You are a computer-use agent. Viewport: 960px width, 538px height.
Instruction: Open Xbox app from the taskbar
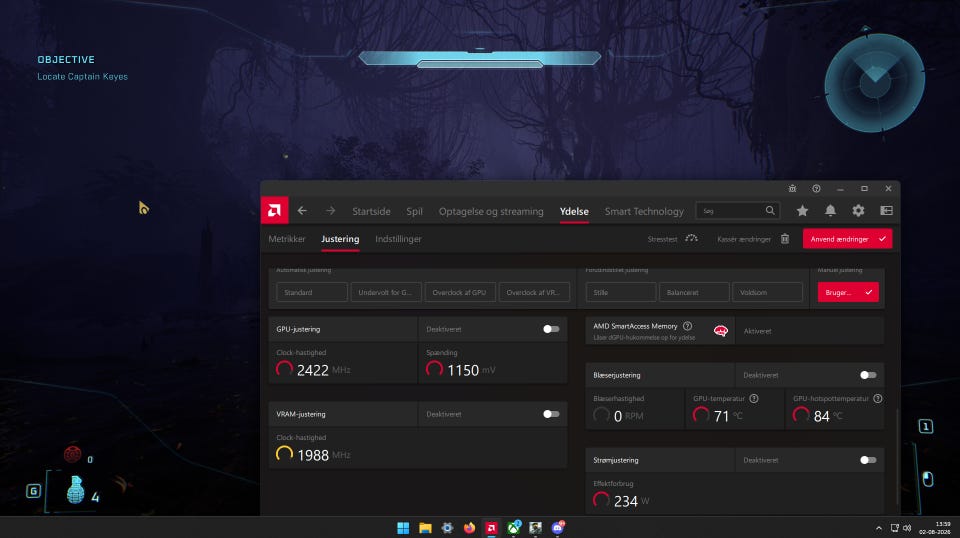coord(514,528)
